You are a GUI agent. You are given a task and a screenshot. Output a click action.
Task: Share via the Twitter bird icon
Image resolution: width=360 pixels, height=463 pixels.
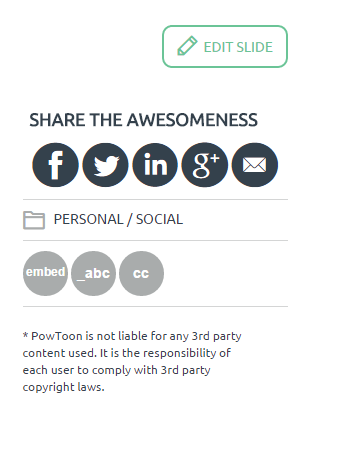(105, 165)
